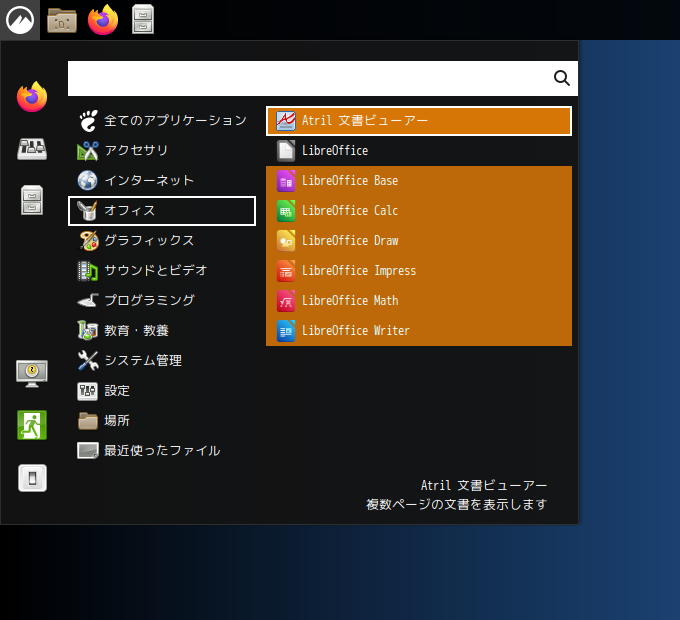Click the orange Impress presentation icon

click(x=286, y=271)
